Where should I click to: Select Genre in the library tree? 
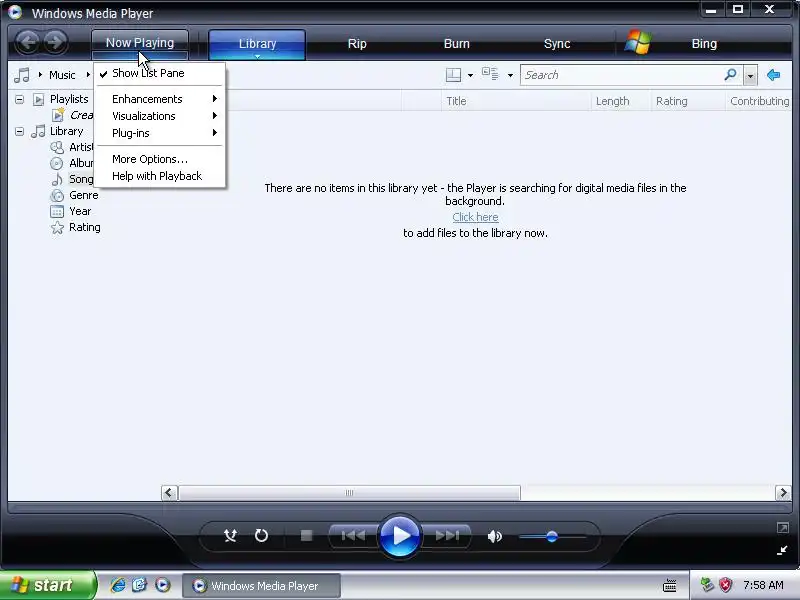point(84,195)
